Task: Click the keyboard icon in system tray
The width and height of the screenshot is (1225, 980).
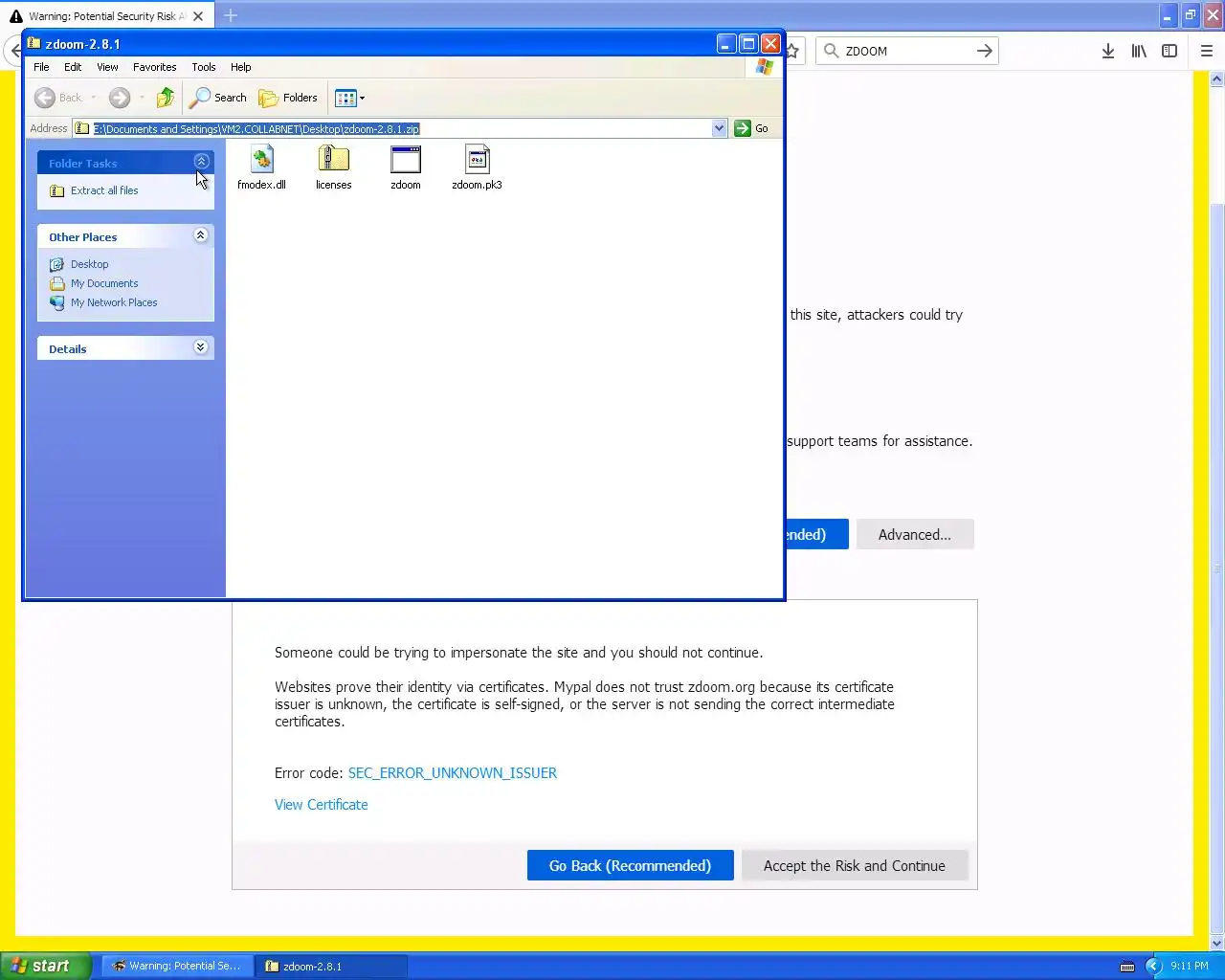Action: pos(1126,967)
